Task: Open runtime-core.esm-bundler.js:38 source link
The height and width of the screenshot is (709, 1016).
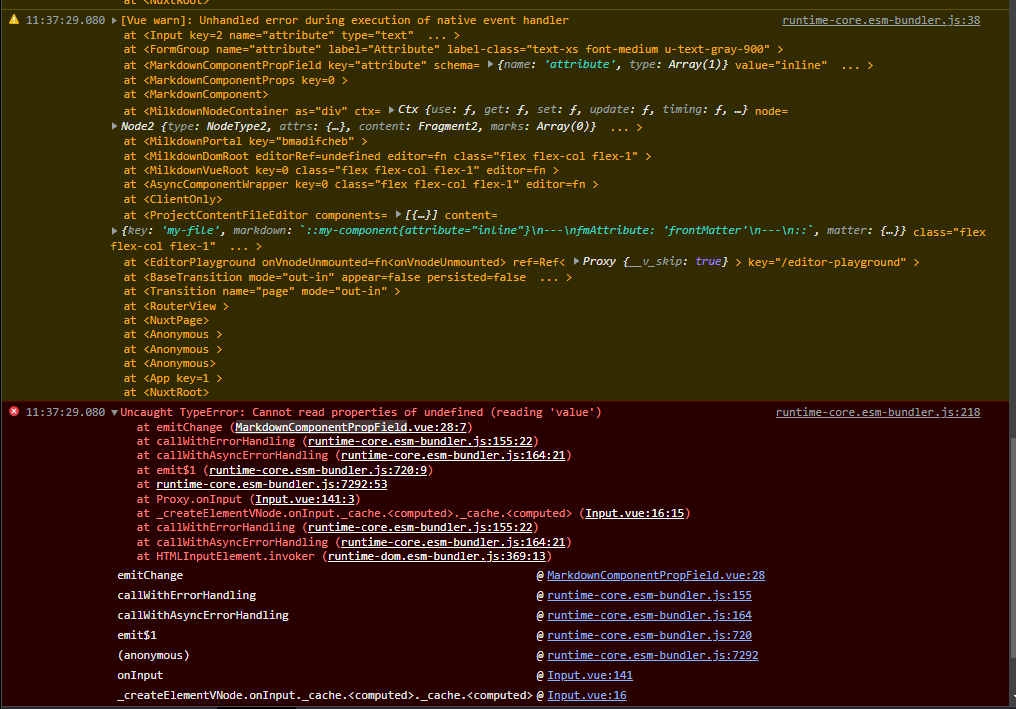Action: (x=881, y=20)
